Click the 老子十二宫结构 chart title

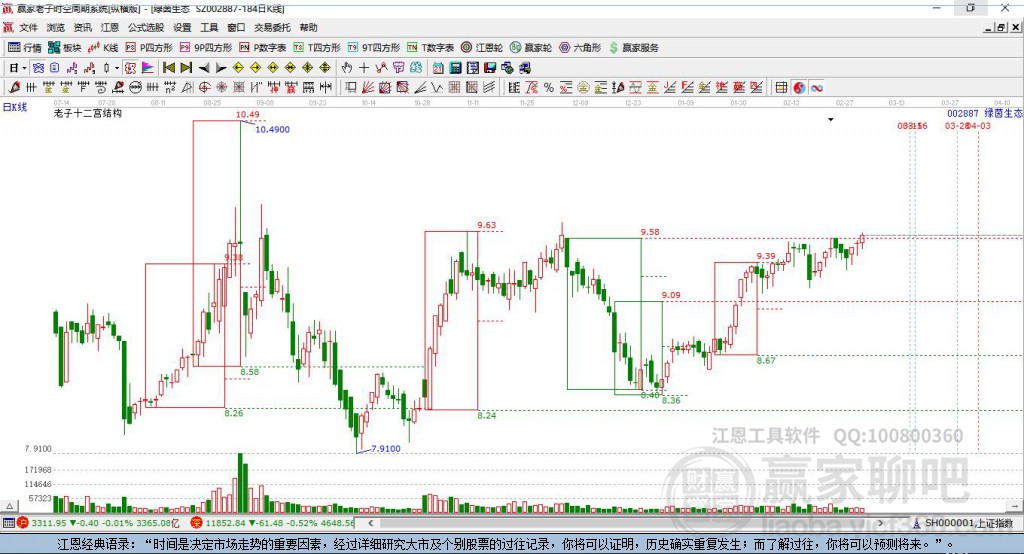click(x=88, y=113)
